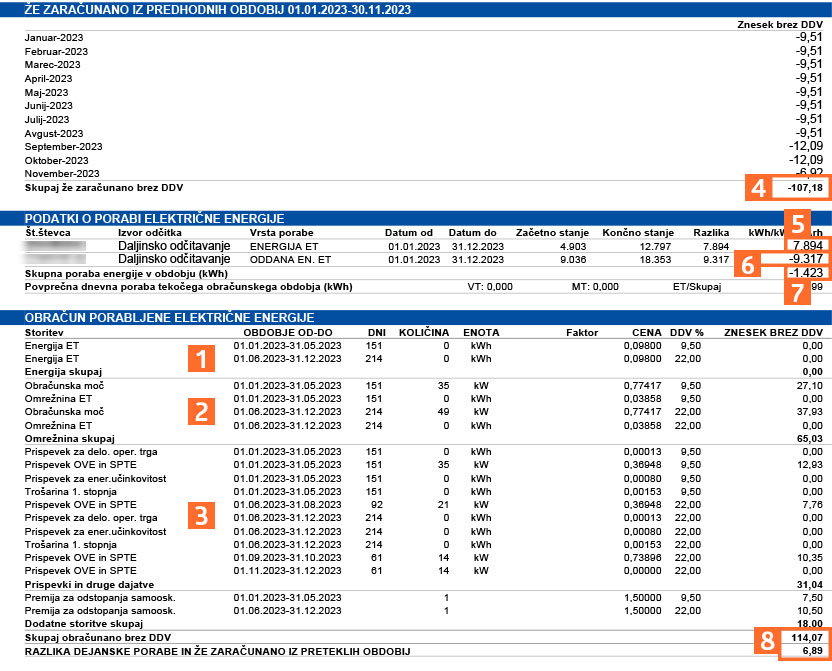832x671 pixels.
Task: Click the period '01.09.2023-31.10.2023'
Action: [x=287, y=557]
